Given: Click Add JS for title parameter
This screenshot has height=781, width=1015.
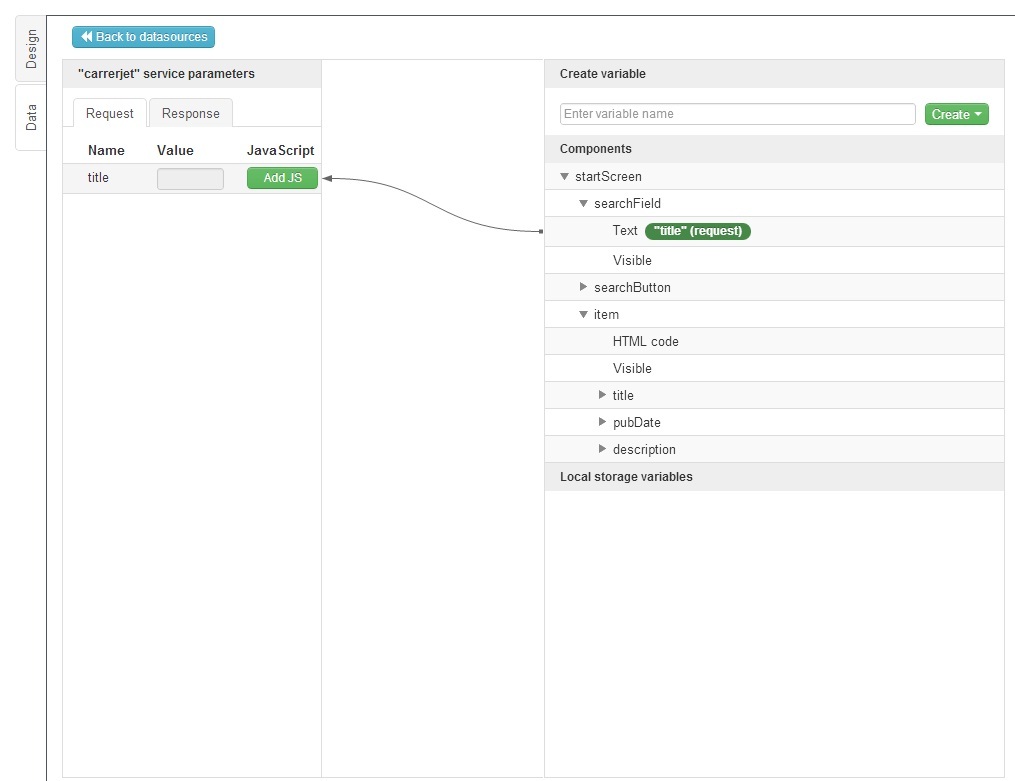Looking at the screenshot, I should coord(282,178).
